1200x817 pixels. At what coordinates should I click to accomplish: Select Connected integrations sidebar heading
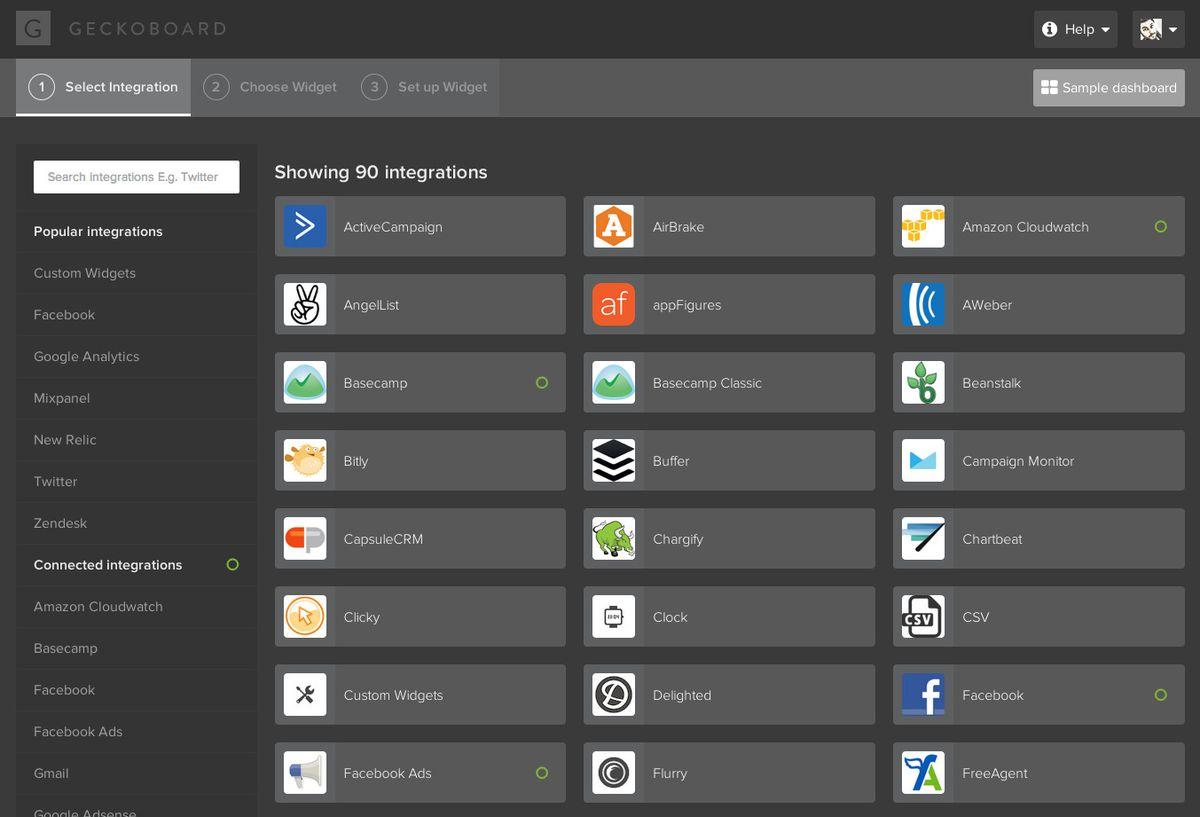coord(108,565)
